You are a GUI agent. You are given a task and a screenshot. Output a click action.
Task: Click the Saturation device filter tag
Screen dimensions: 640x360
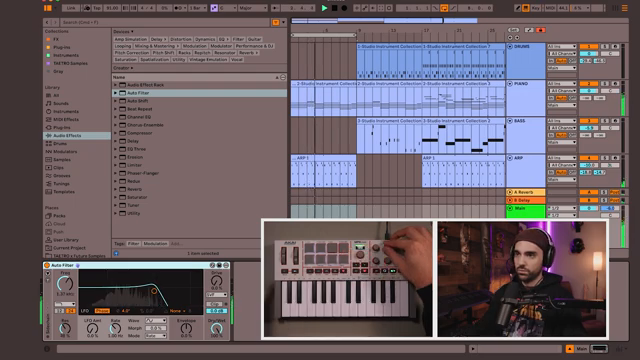(x=125, y=60)
